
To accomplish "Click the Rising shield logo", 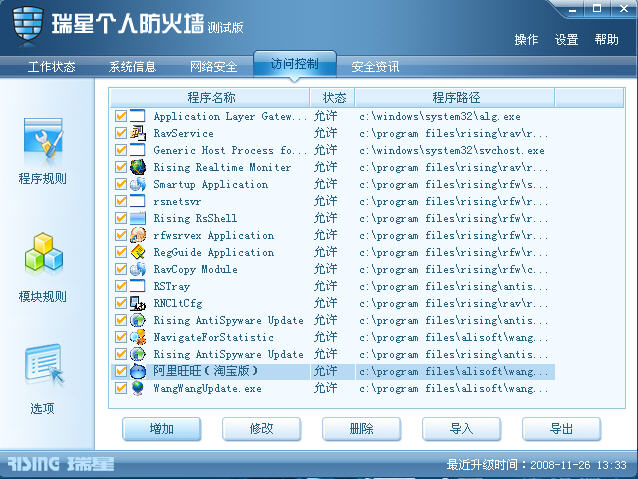I will click(x=27, y=23).
